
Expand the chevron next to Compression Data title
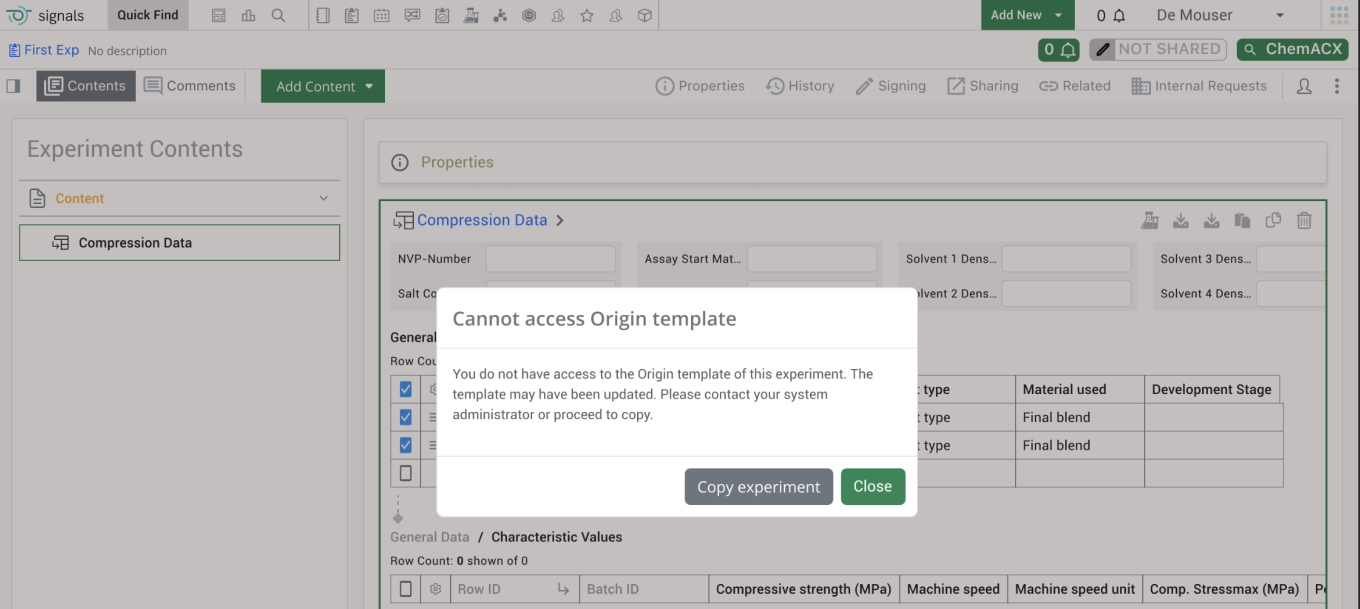pyautogui.click(x=560, y=220)
